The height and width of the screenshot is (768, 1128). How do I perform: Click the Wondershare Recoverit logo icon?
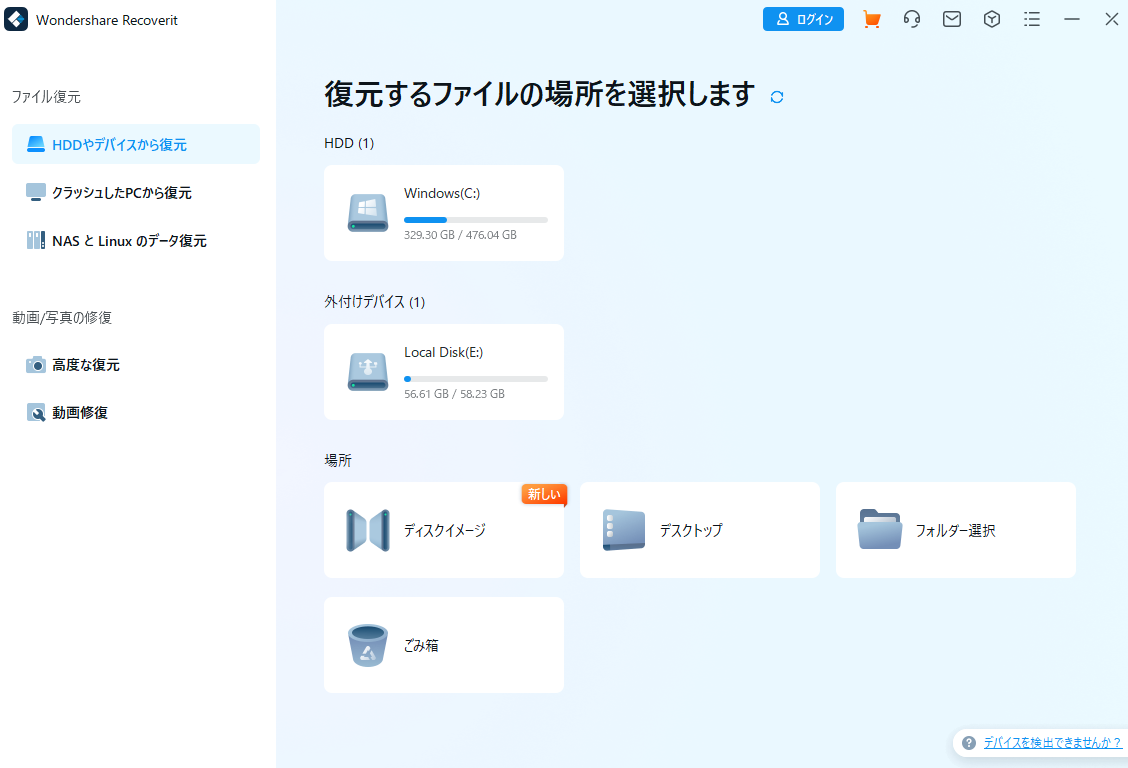[16, 20]
